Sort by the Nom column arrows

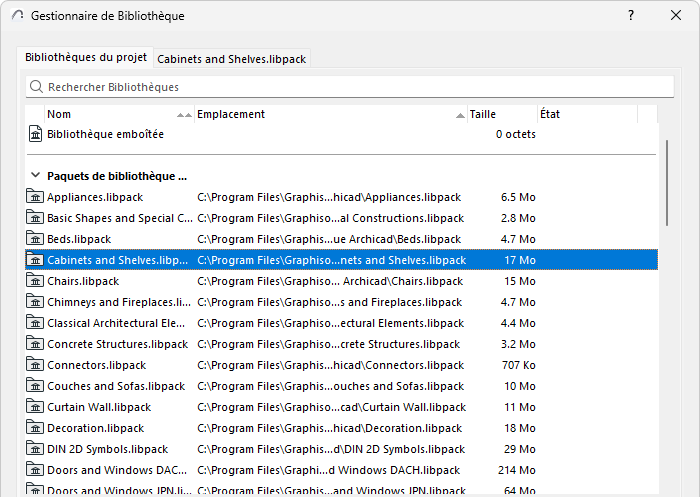(x=184, y=115)
